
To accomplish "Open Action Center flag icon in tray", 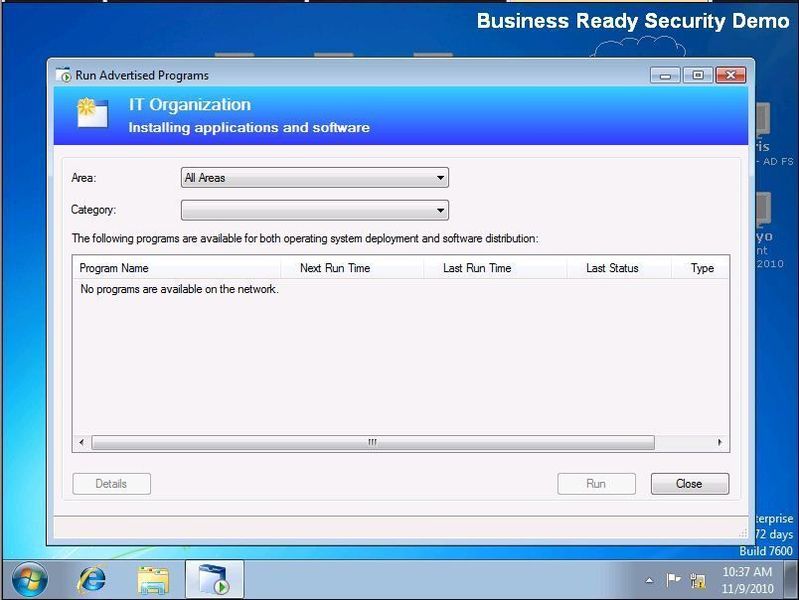I will [673, 580].
